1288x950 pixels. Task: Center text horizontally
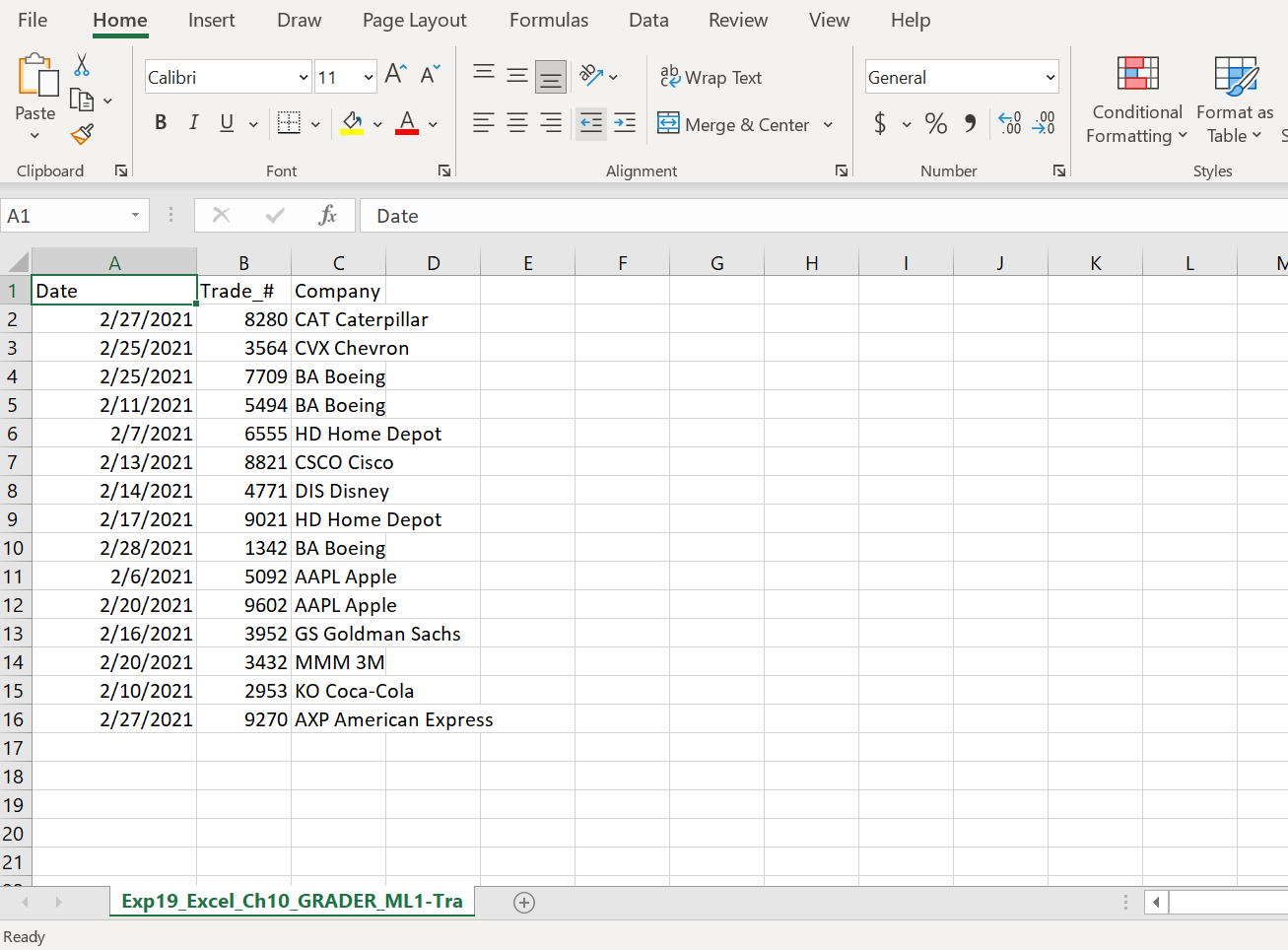pyautogui.click(x=516, y=123)
